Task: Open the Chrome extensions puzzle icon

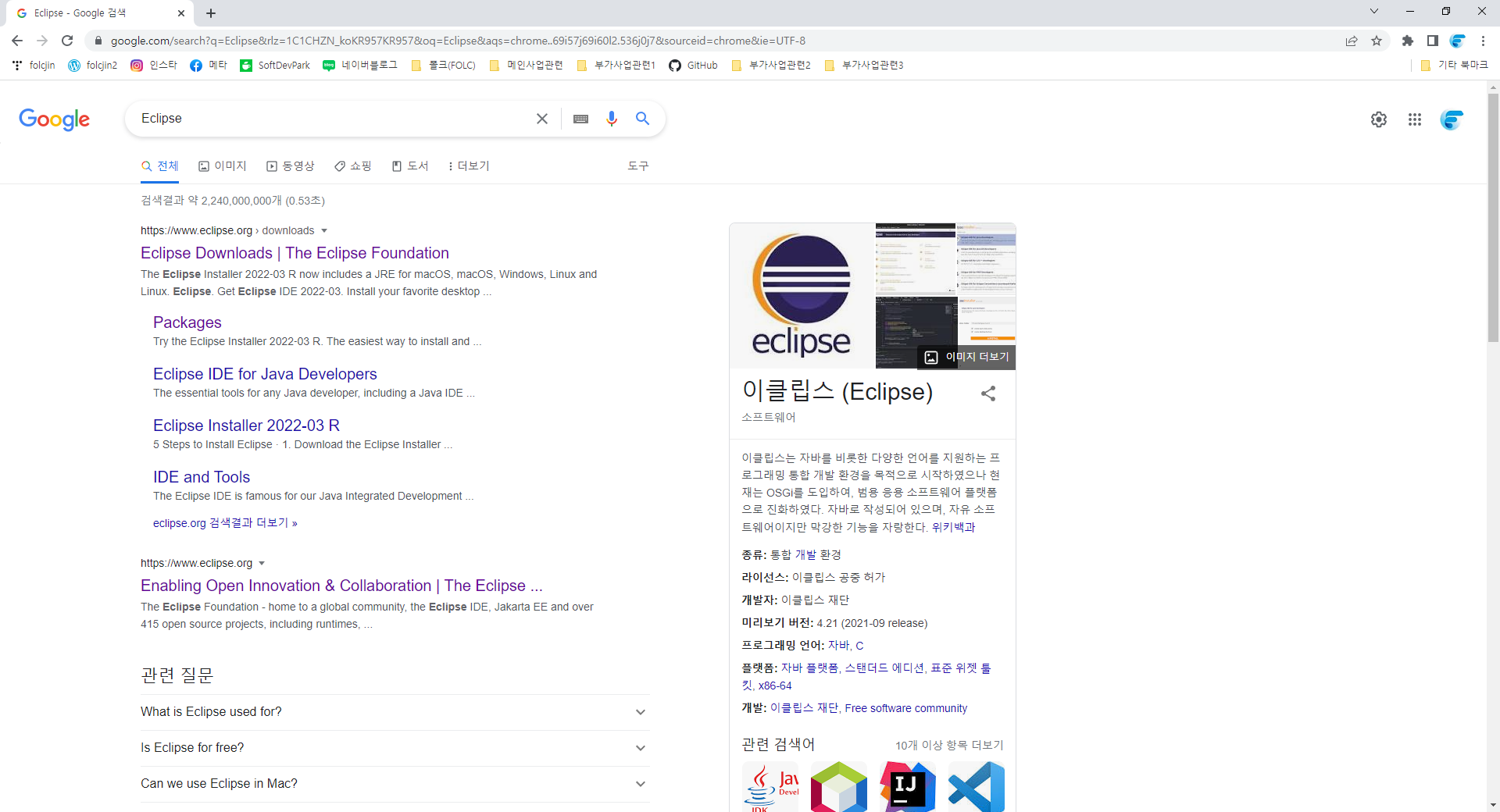Action: pyautogui.click(x=1408, y=41)
